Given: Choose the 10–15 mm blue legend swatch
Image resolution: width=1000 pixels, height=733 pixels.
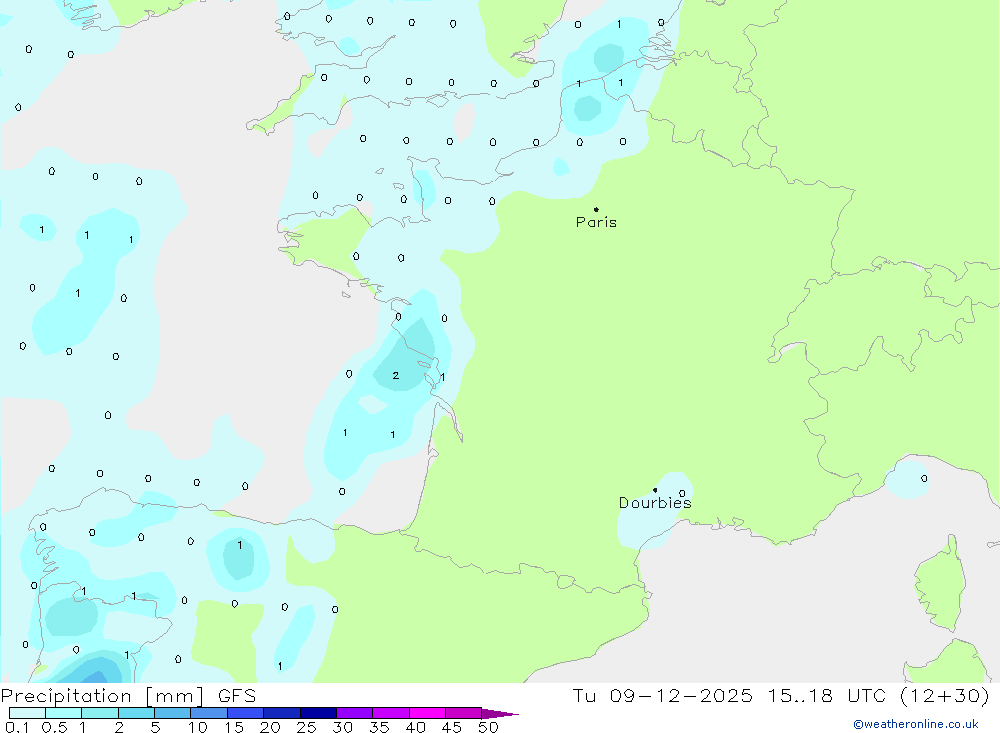Looking at the screenshot, I should coord(209,713).
